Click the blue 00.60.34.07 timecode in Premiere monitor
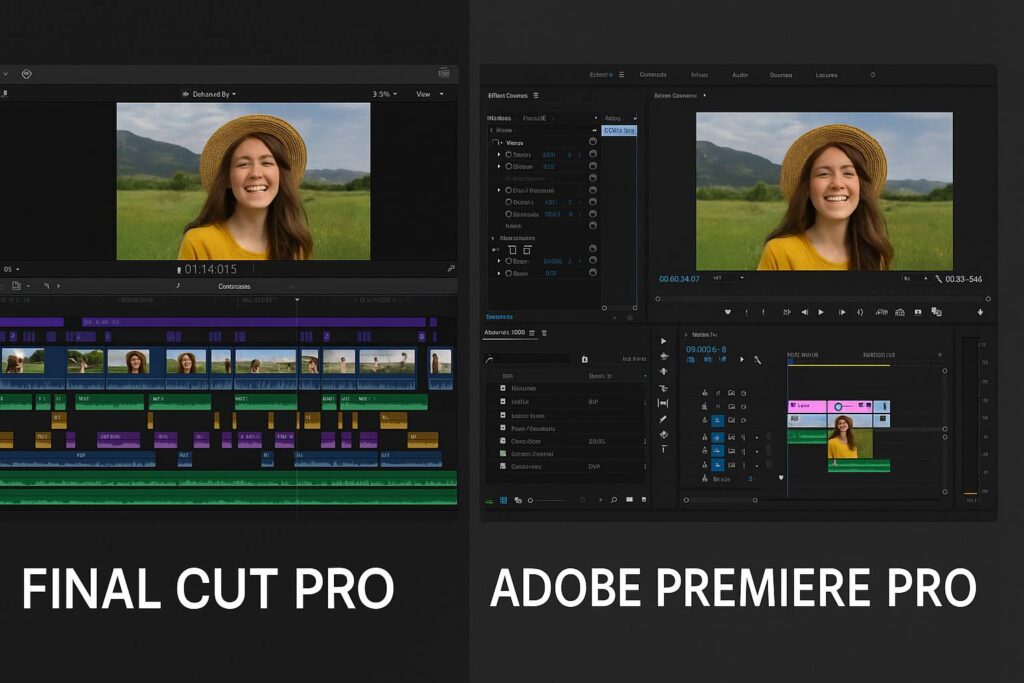Image resolution: width=1024 pixels, height=683 pixels. (680, 278)
